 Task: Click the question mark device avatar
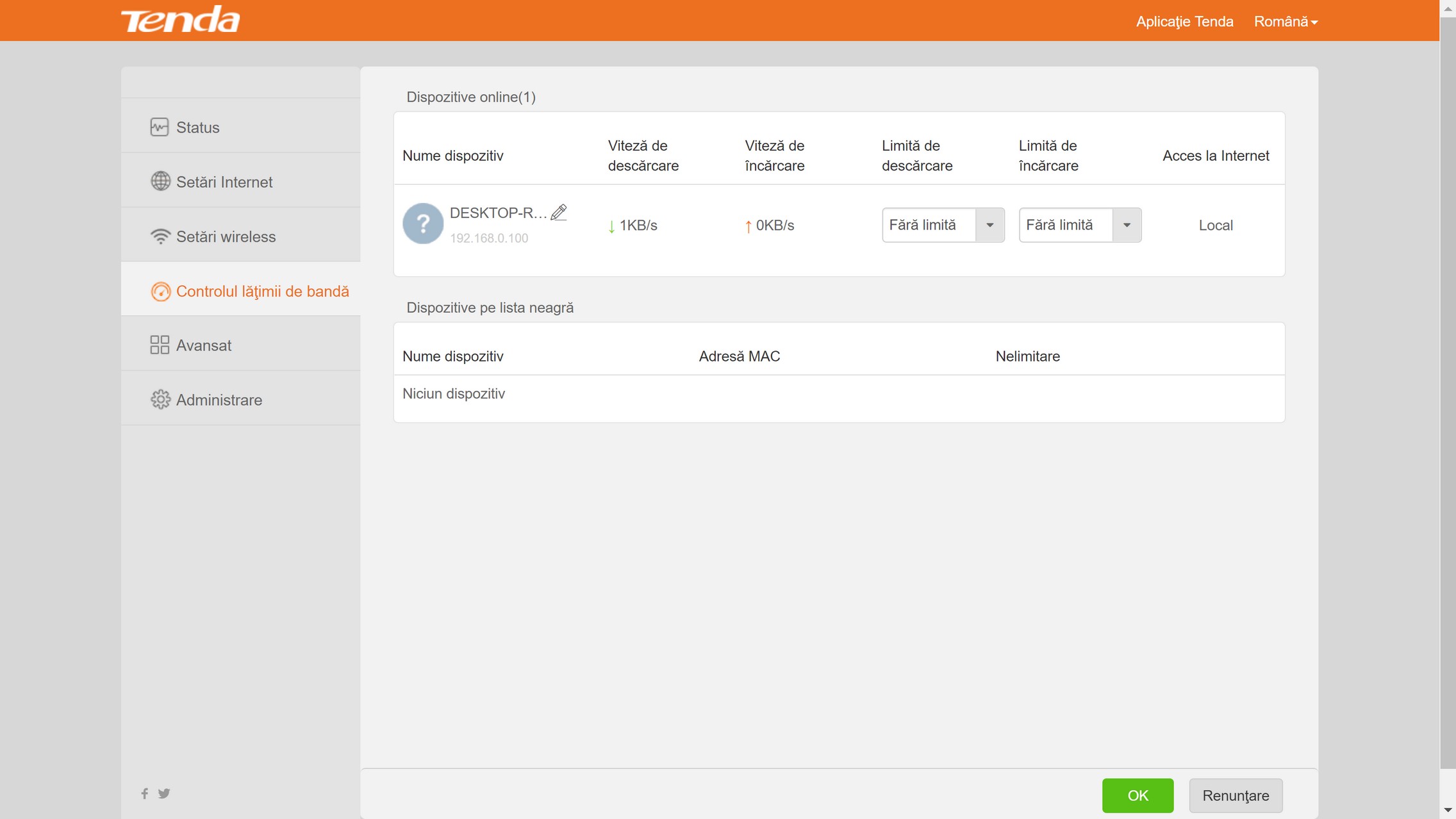point(422,224)
